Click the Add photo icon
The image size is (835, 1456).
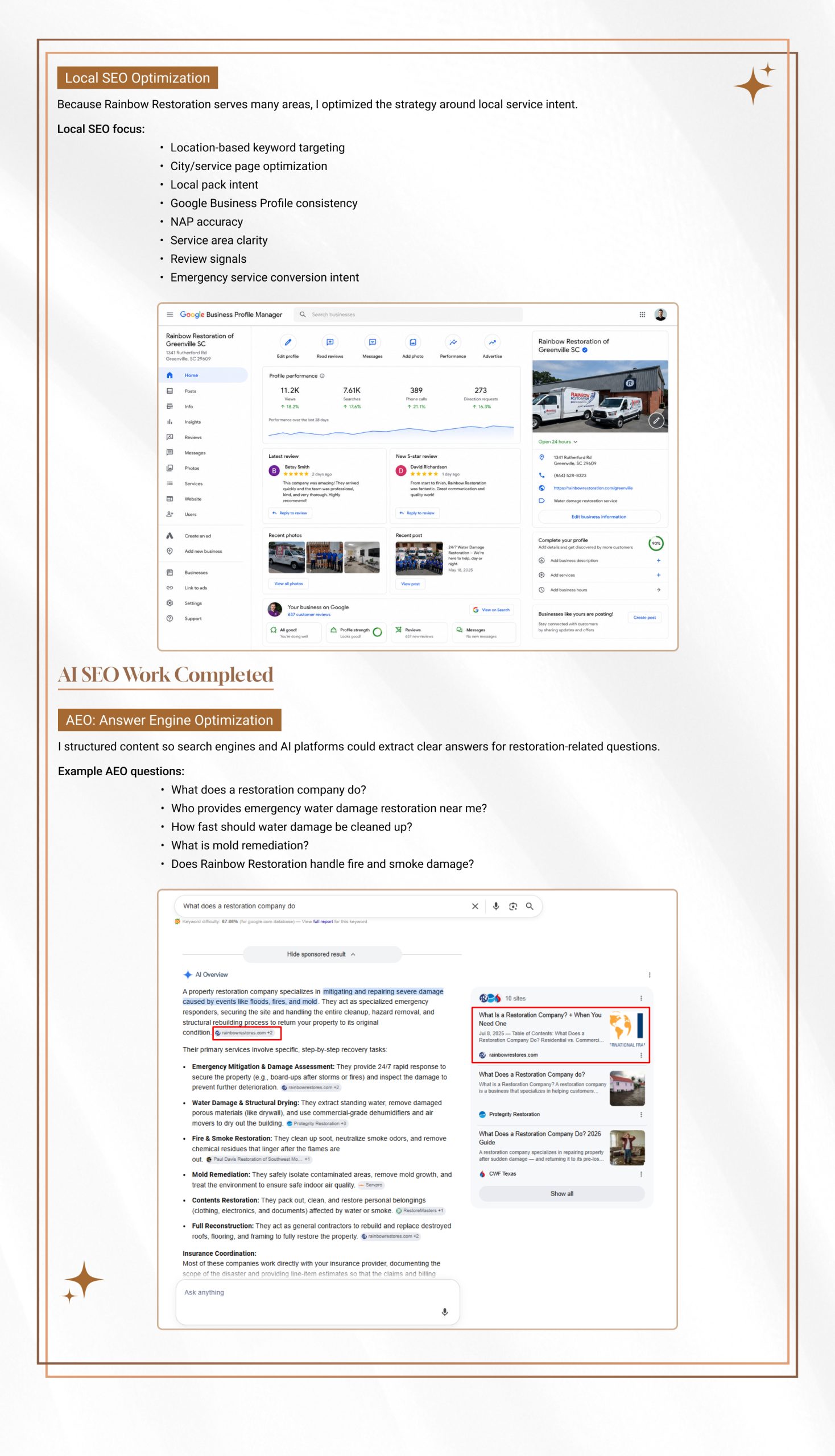click(x=413, y=342)
